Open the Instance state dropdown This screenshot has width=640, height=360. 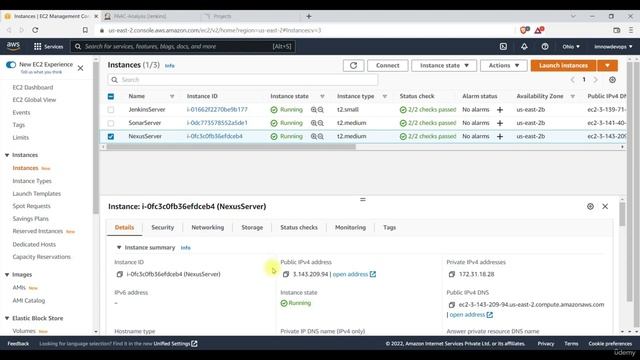pos(444,65)
